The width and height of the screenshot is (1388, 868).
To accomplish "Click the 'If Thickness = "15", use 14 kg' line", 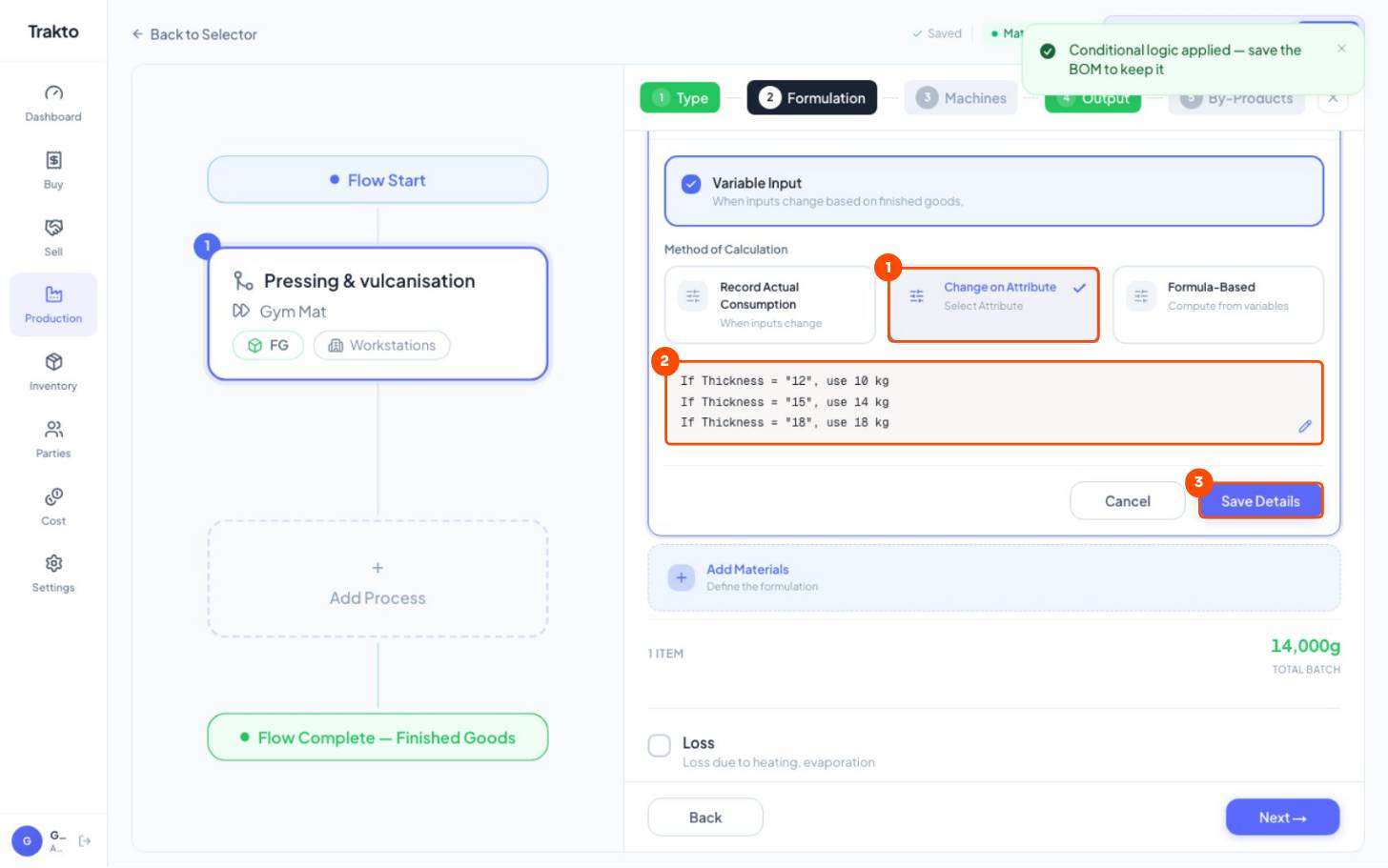I will click(x=785, y=402).
